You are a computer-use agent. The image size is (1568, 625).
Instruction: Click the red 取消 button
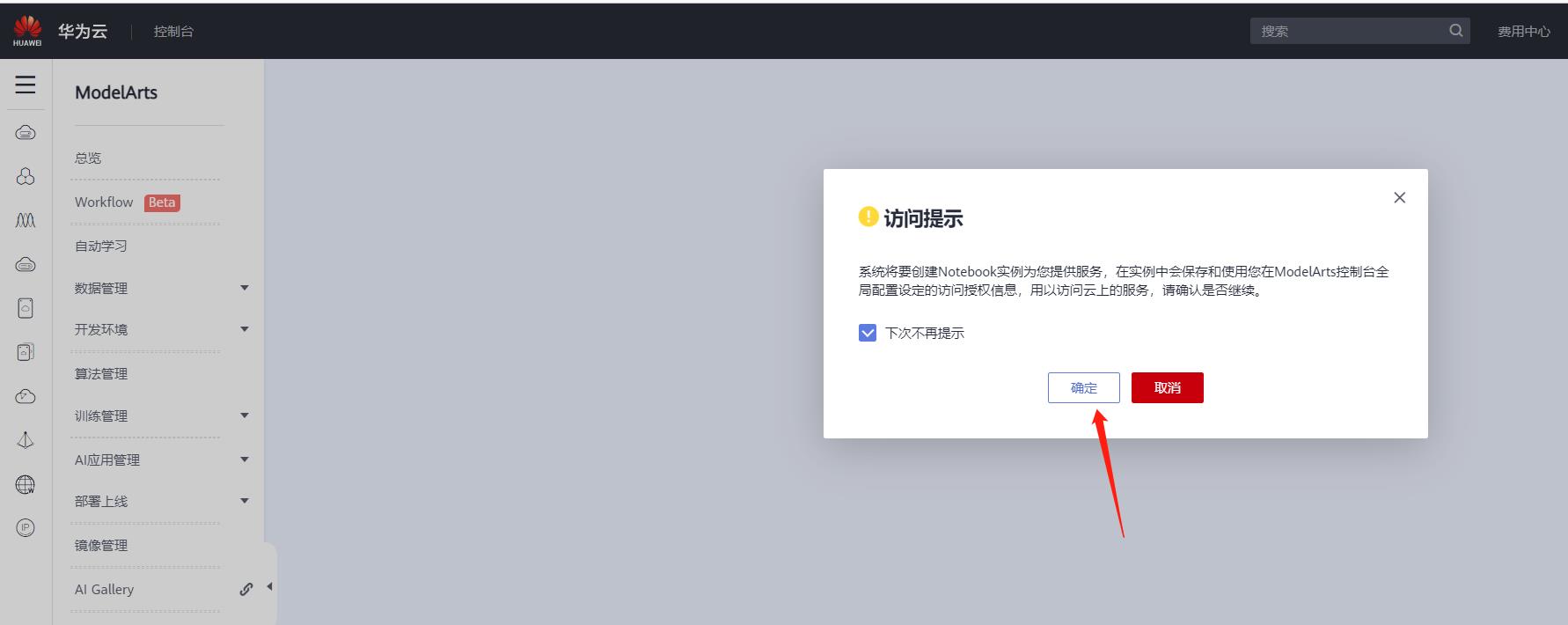pyautogui.click(x=1168, y=387)
